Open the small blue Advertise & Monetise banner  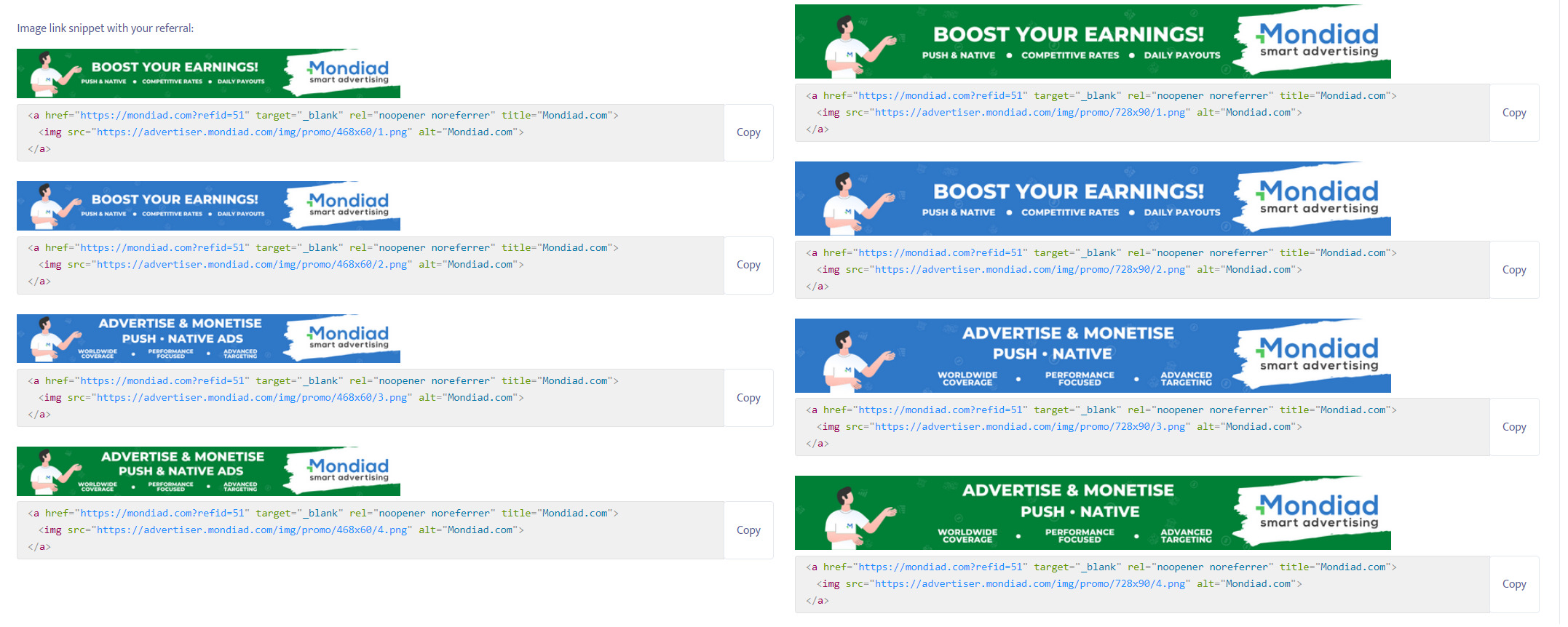click(x=208, y=339)
